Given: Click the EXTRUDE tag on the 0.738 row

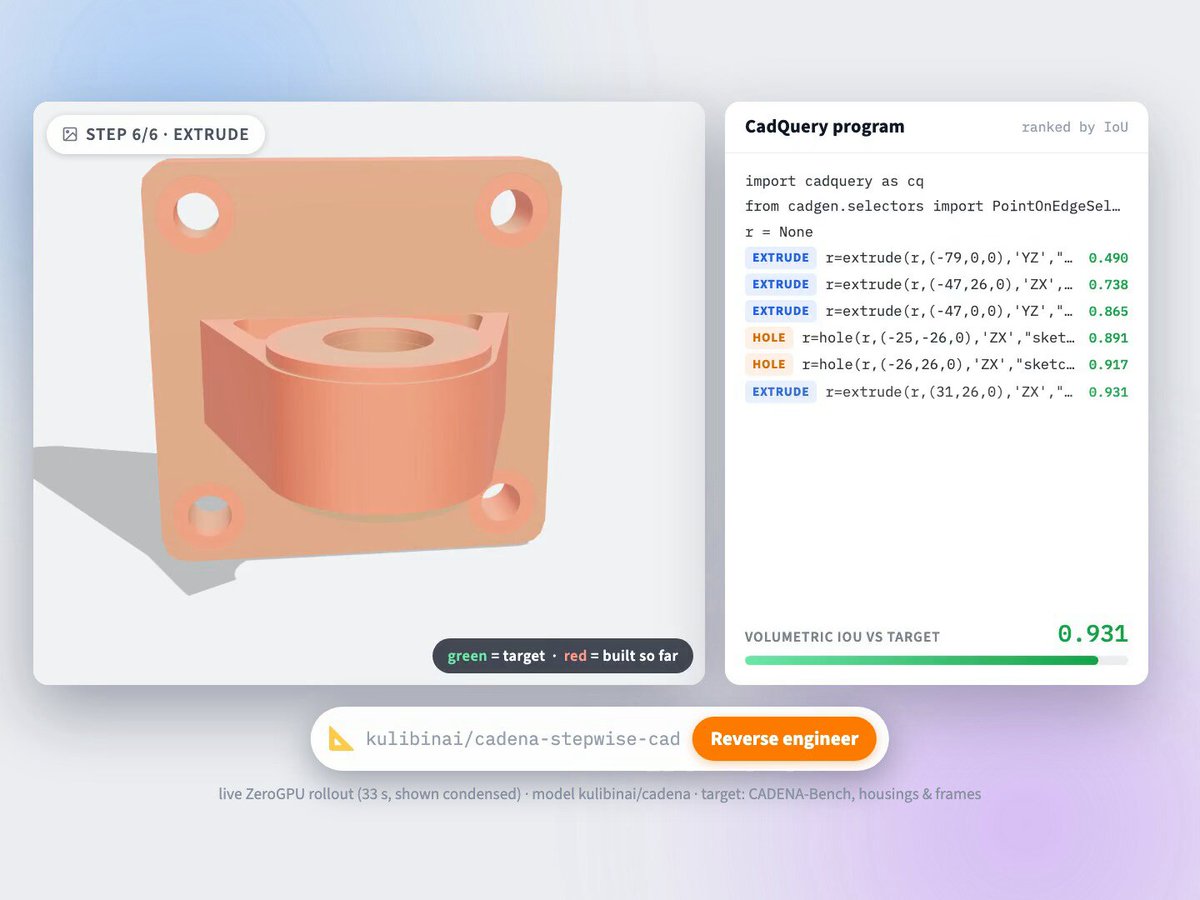Looking at the screenshot, I should (780, 284).
